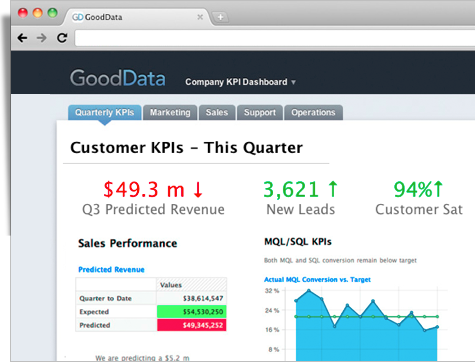Open the Marketing tab
This screenshot has width=475, height=362.
170,112
